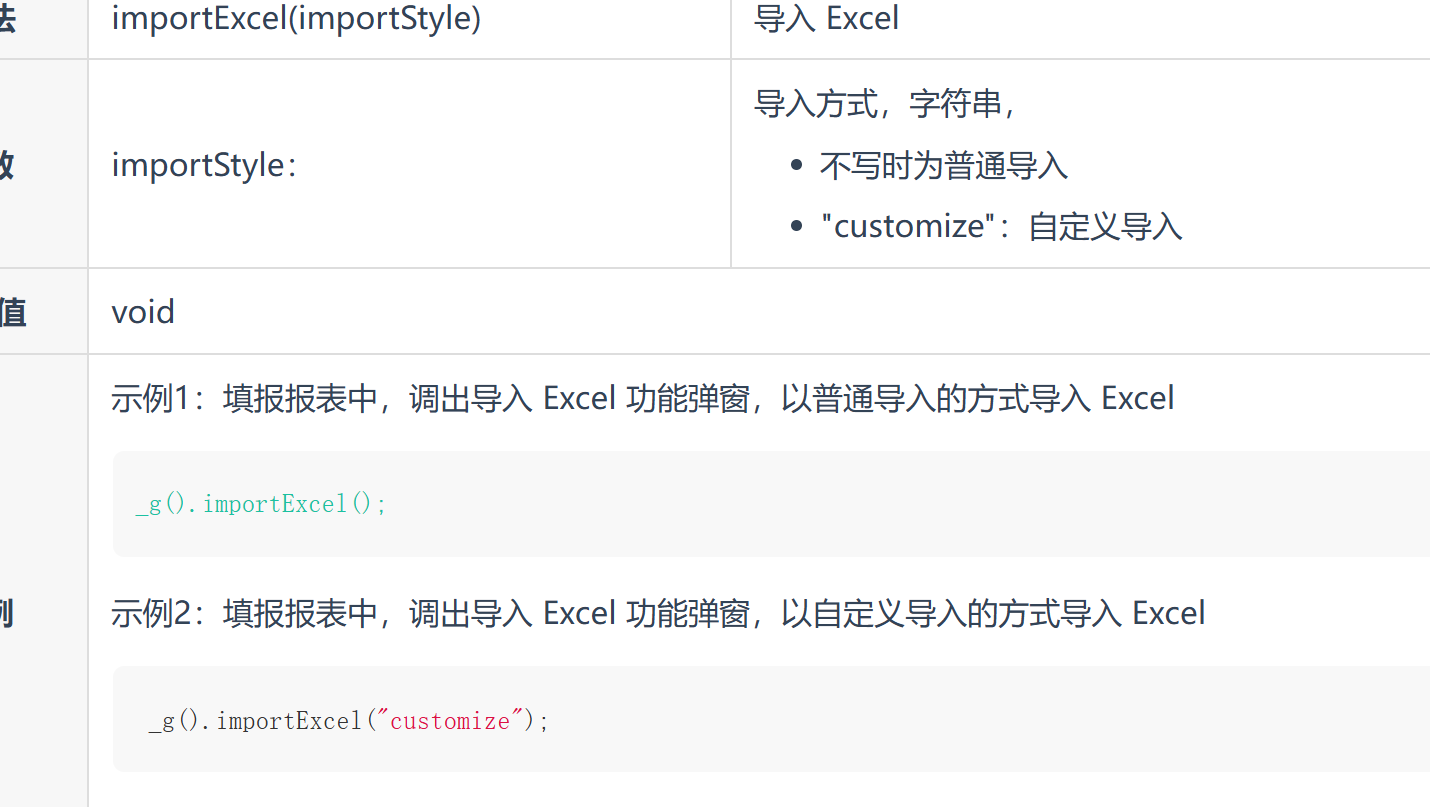This screenshot has width=1430, height=807.
Task: Click the partially visible 值 header cell
Action: (12, 312)
